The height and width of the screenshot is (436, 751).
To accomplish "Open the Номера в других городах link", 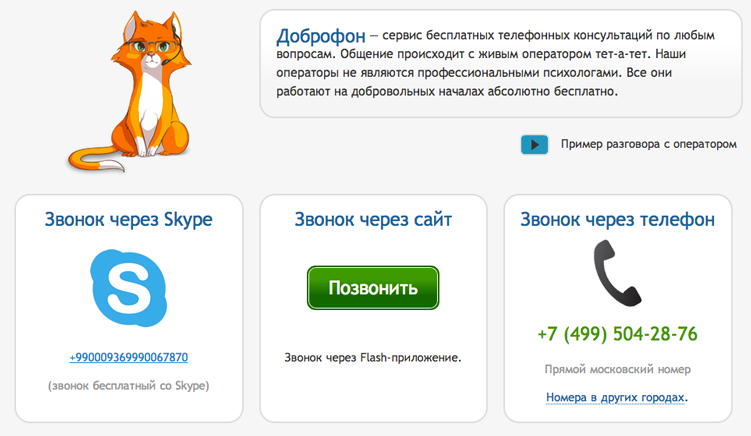I will pos(616,398).
